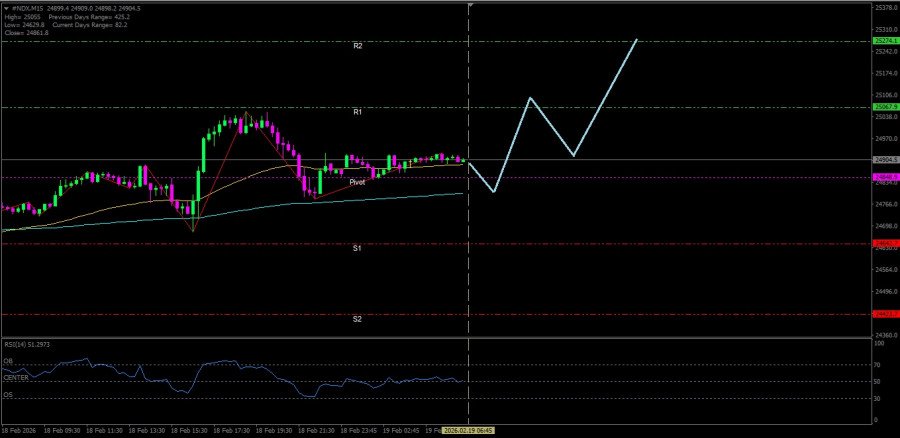This screenshot has width=900, height=438.
Task: Click the S2 support level label
Action: 357,319
